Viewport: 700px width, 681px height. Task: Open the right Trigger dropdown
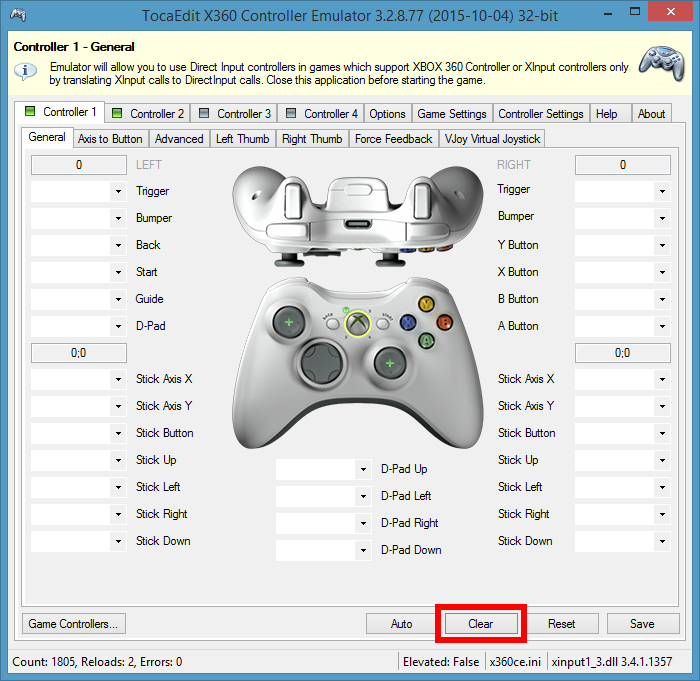(x=662, y=192)
